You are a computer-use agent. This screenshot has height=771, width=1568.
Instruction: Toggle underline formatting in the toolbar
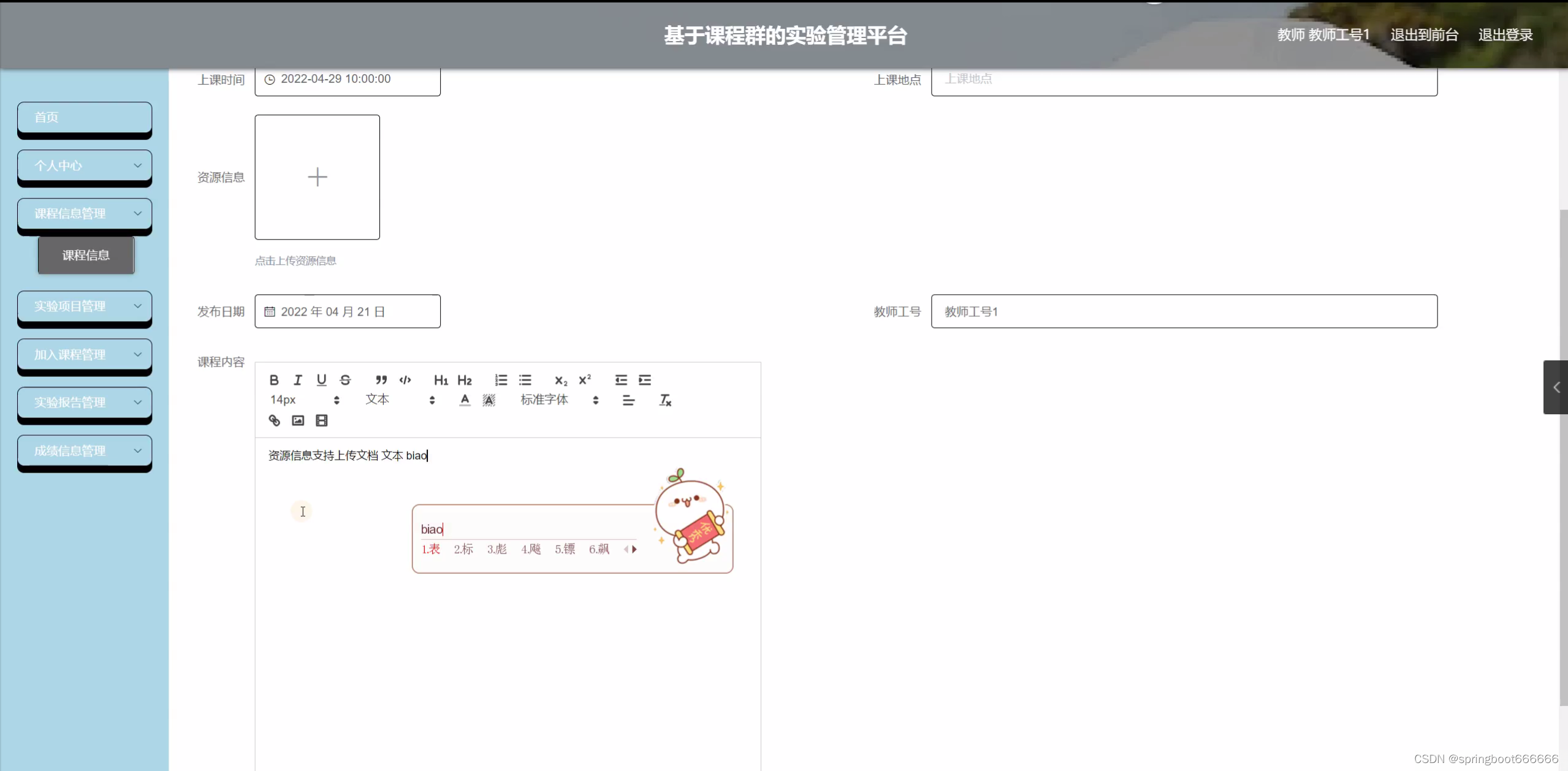pyautogui.click(x=321, y=380)
